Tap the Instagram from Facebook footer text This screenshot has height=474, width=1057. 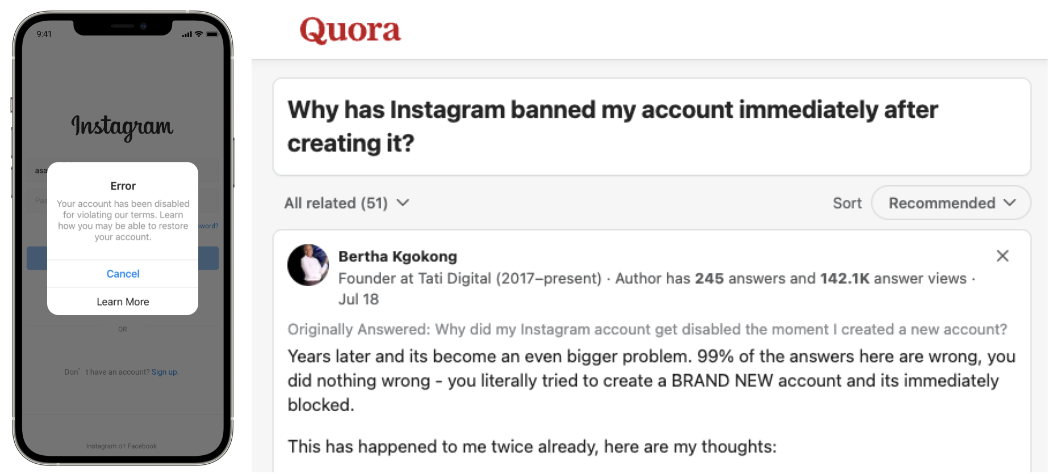coord(122,446)
